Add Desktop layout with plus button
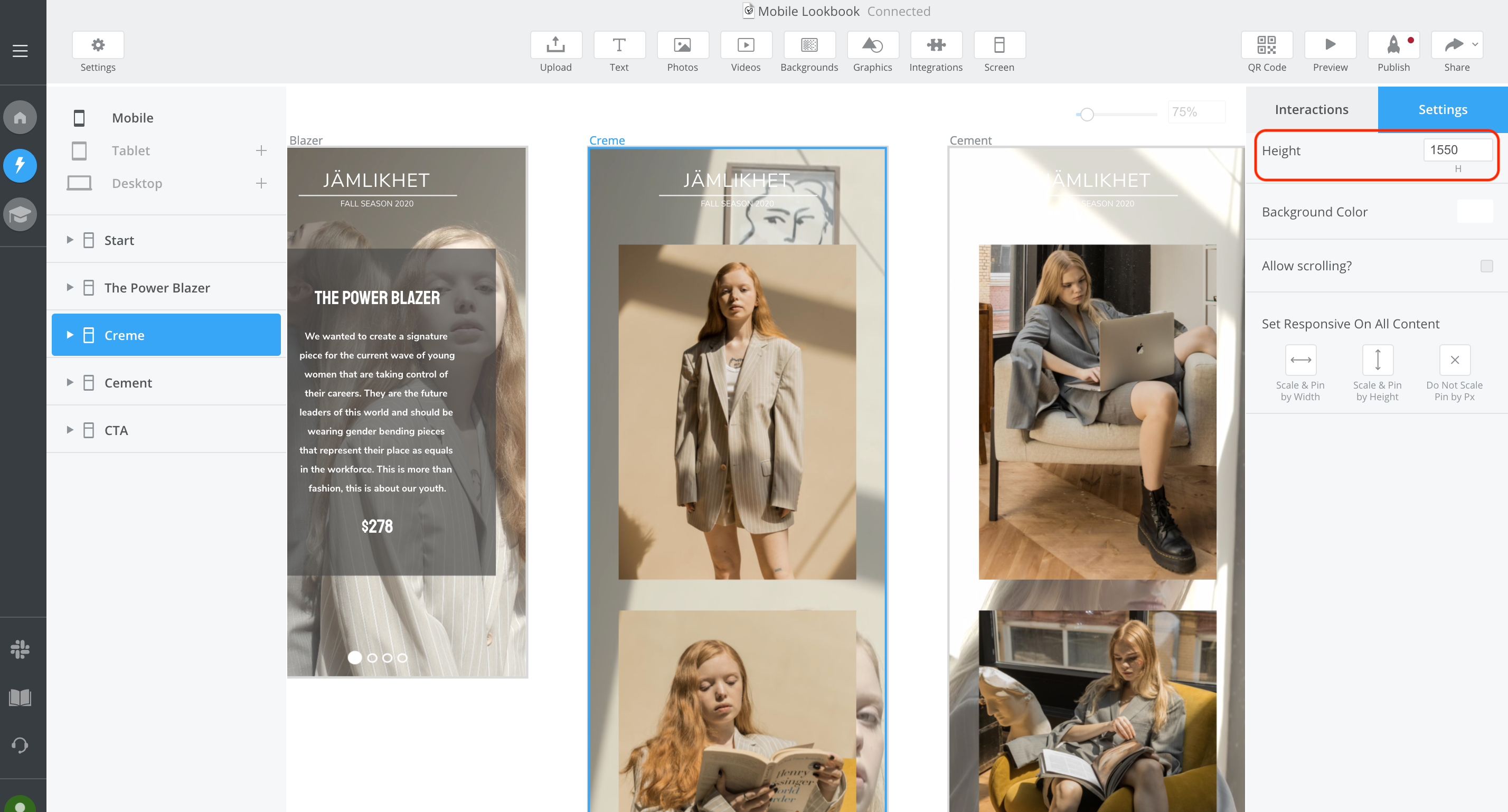 261,183
